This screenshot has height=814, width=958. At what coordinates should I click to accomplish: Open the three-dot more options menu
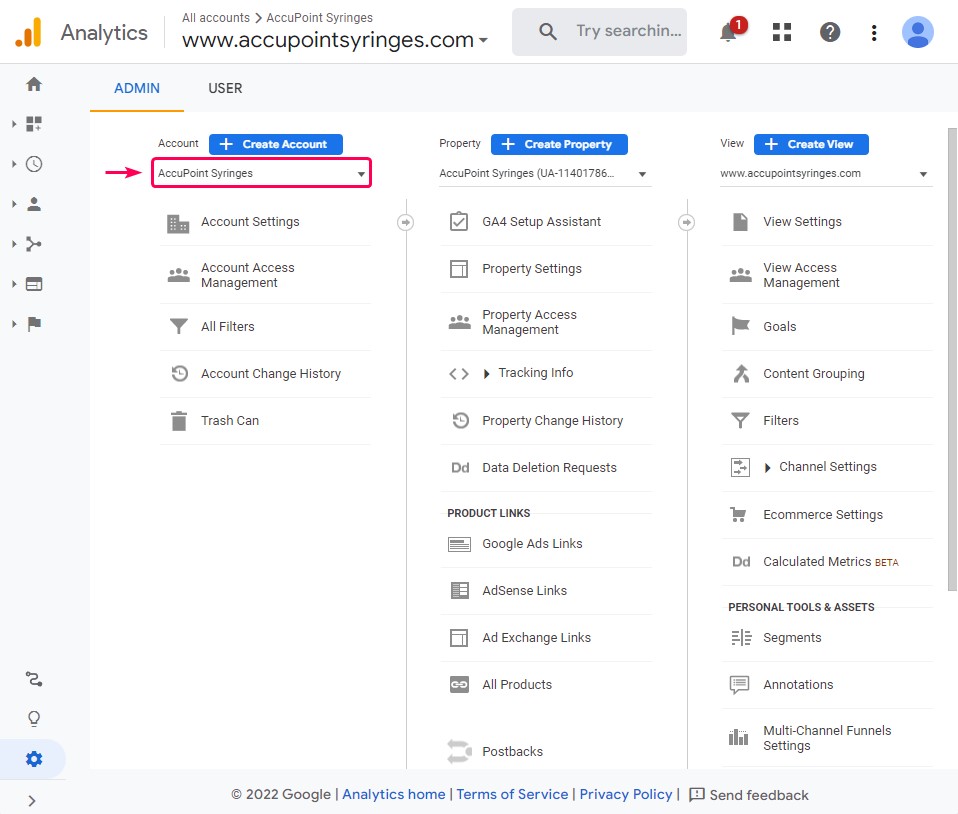874,32
